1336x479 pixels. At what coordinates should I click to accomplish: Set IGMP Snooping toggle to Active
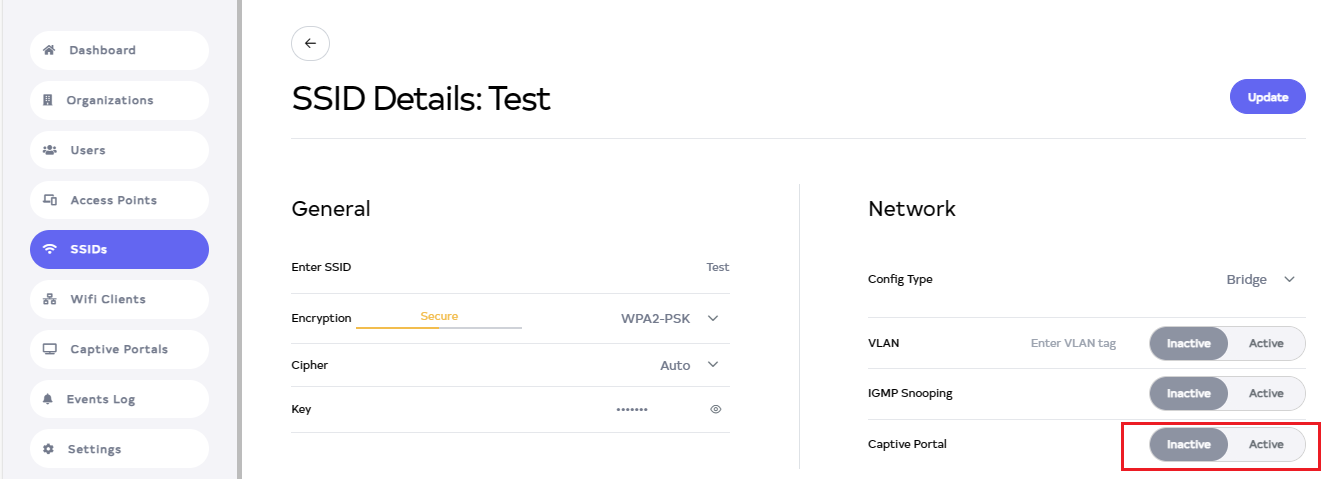(x=1265, y=393)
